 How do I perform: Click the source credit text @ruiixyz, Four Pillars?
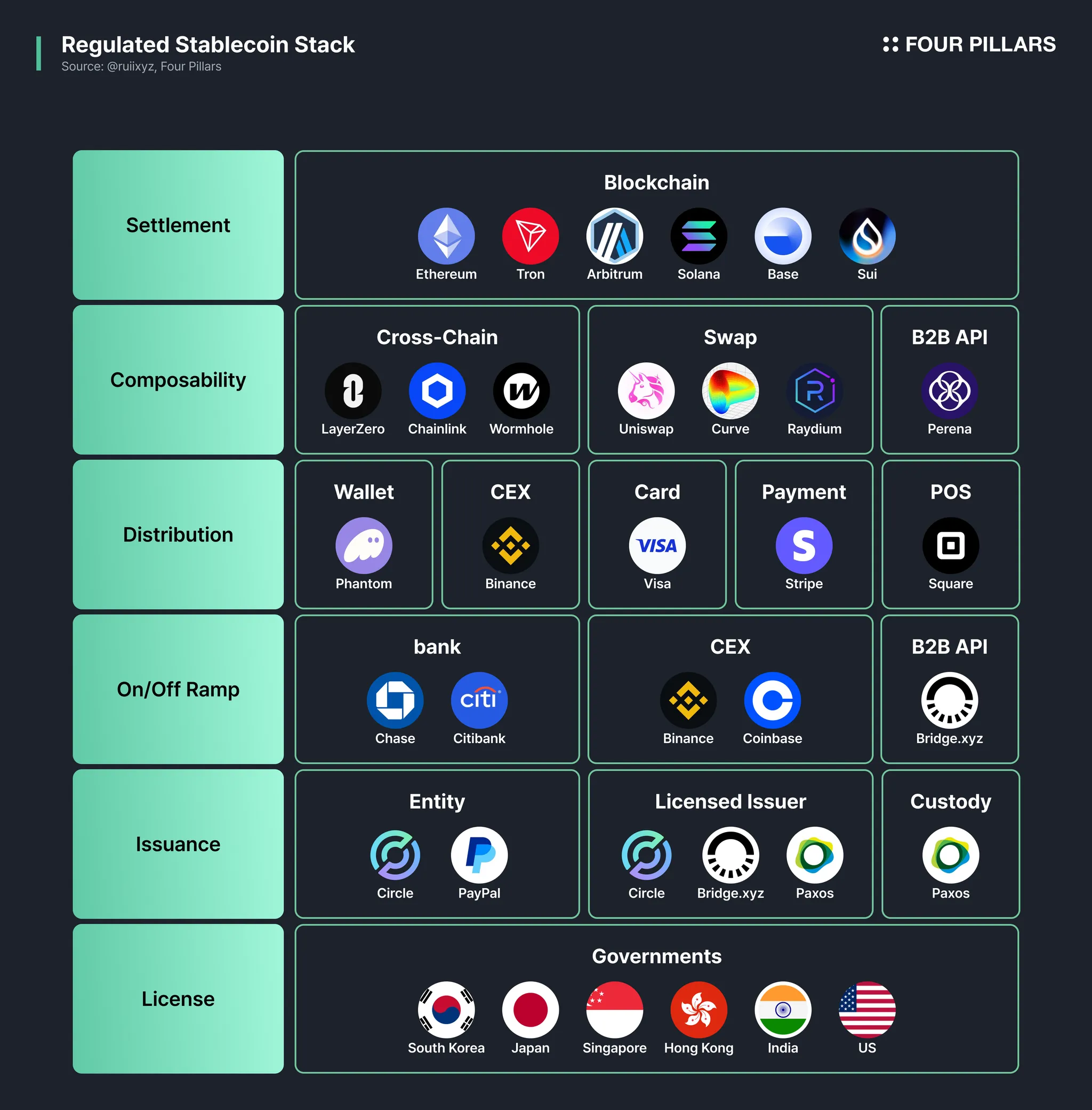[164, 67]
